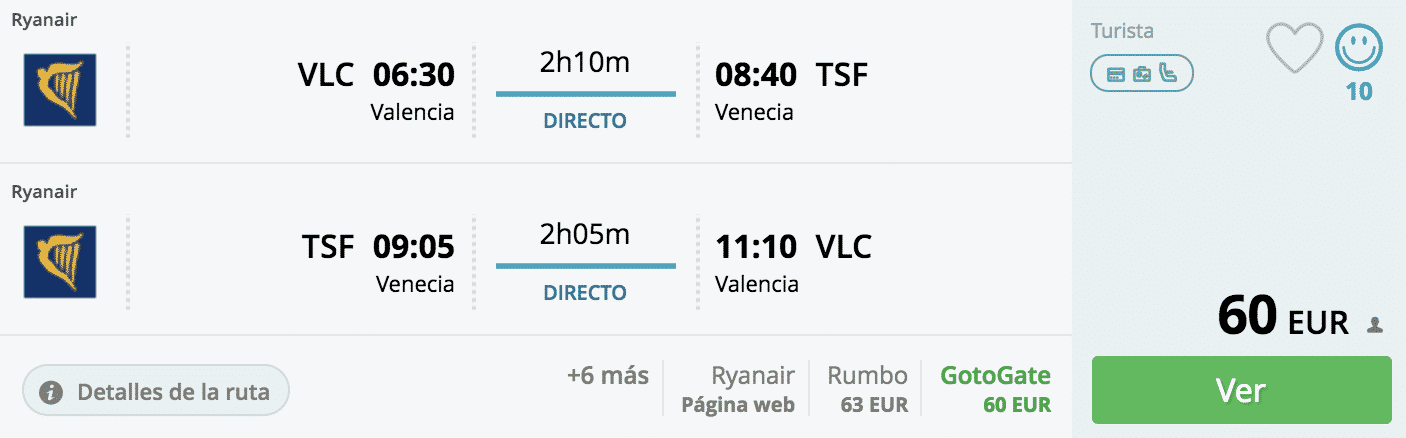Image resolution: width=1406 pixels, height=438 pixels.
Task: Toggle the heart favorite icon
Action: 1295,48
